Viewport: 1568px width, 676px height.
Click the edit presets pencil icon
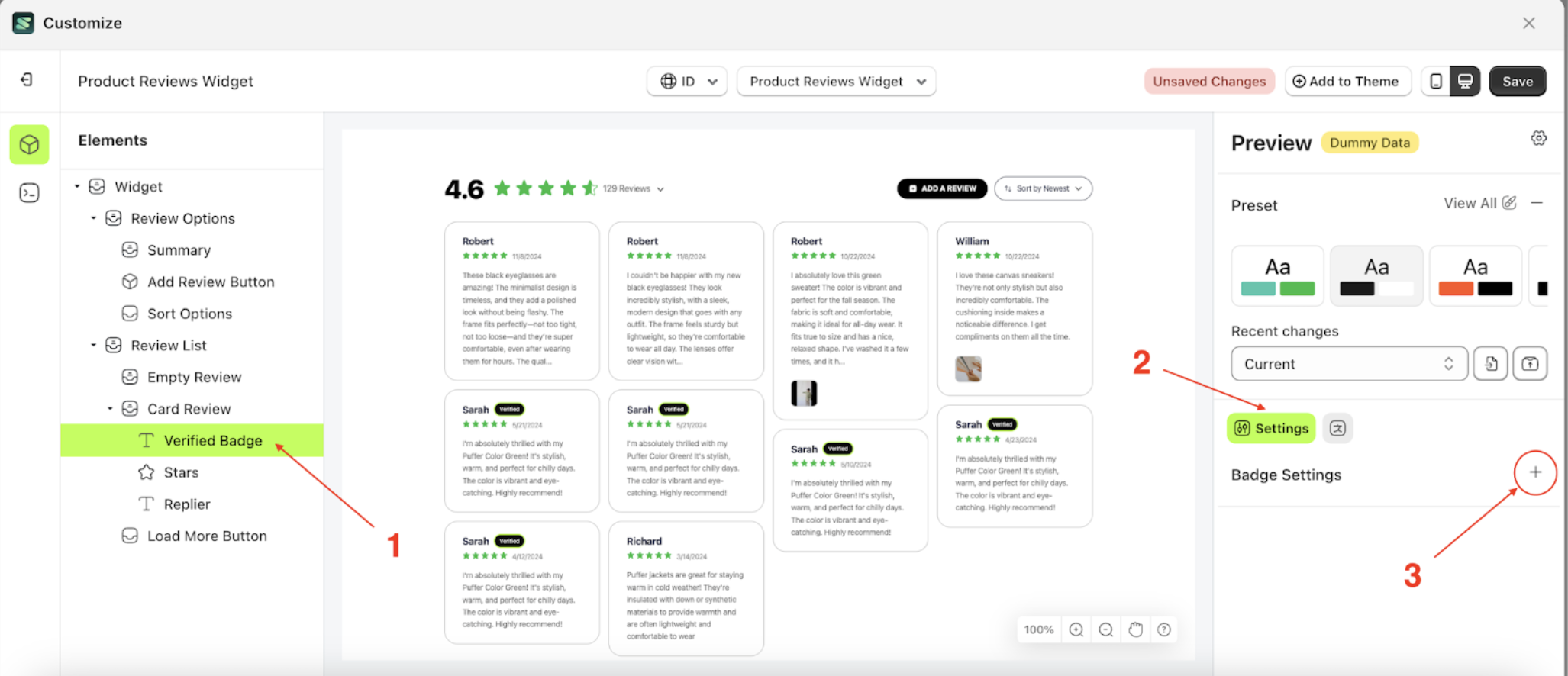point(1509,203)
